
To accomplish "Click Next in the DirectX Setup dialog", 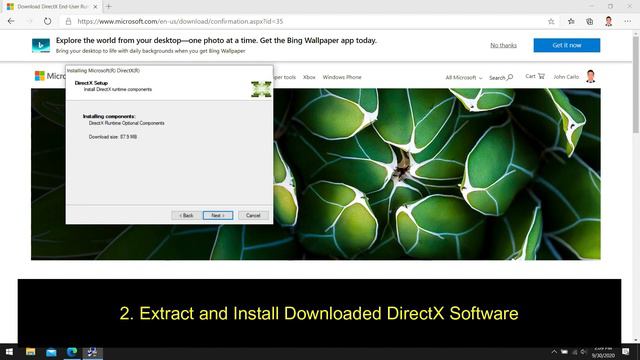I will 218,216.
